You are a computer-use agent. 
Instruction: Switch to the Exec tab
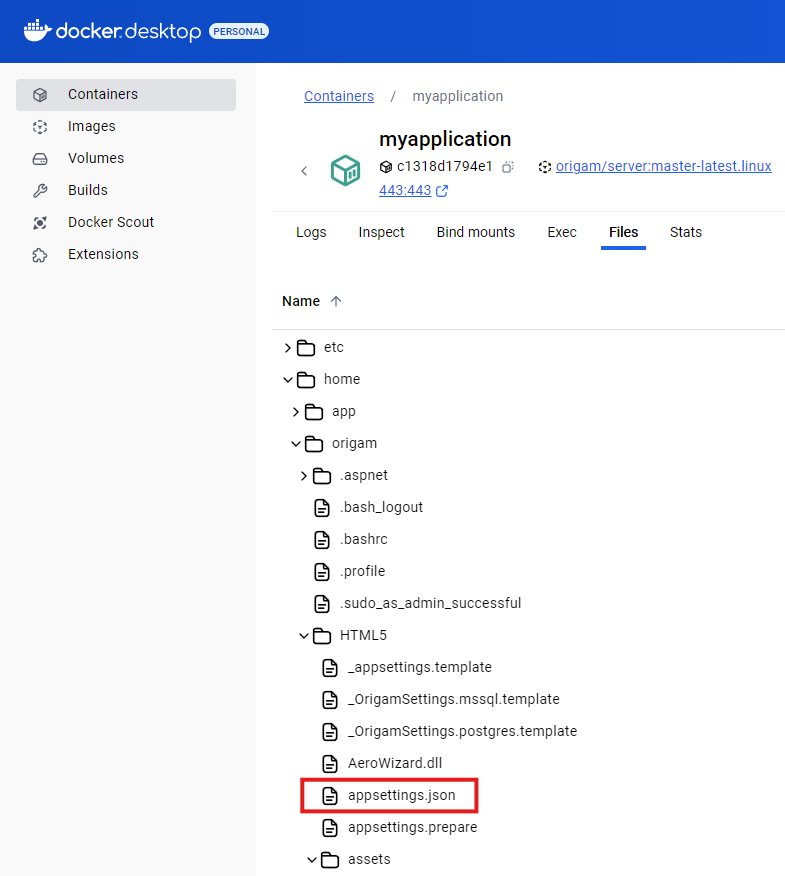(562, 232)
